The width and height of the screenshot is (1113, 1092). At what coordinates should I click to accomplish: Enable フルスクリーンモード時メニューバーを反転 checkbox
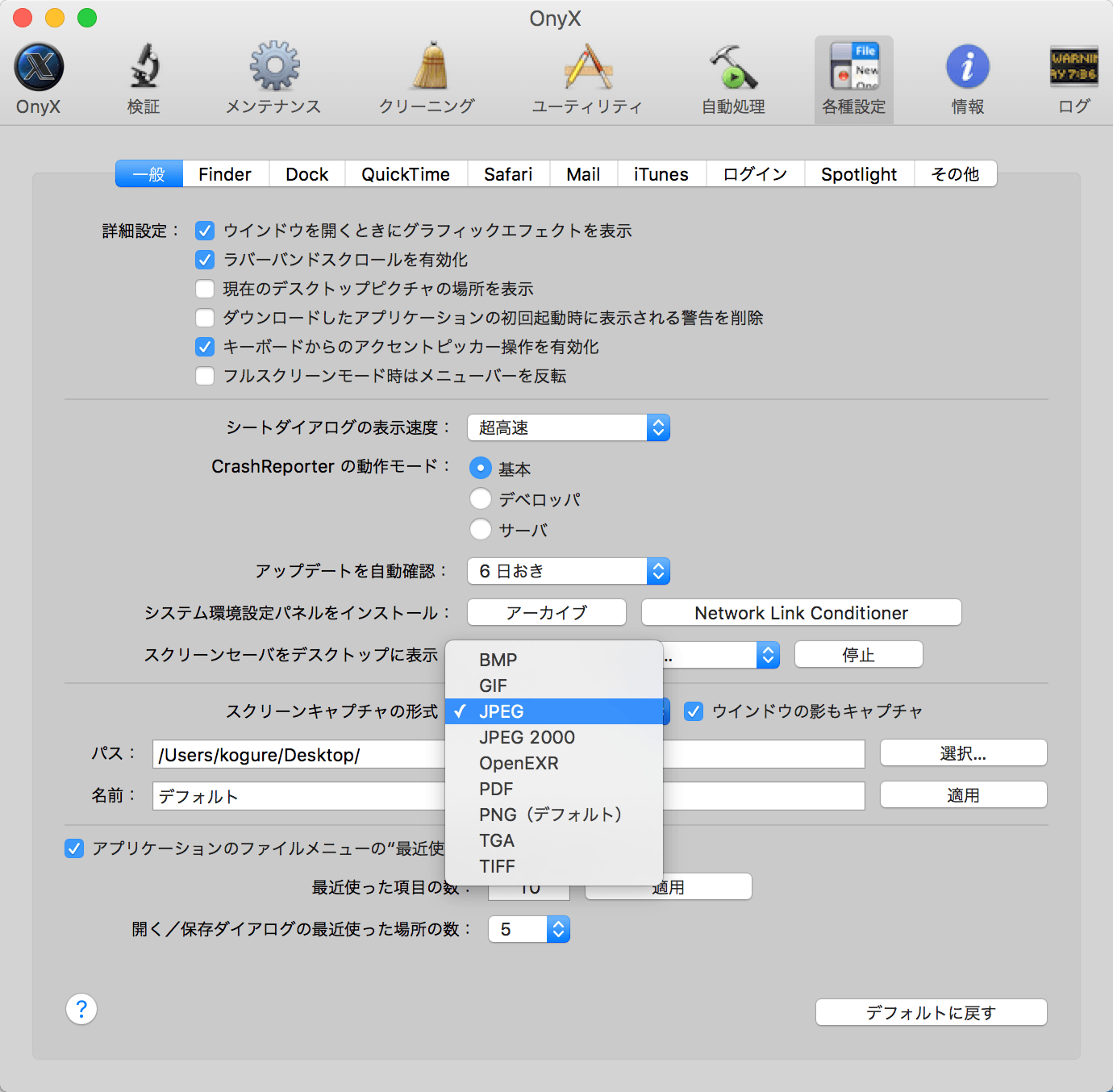point(205,376)
